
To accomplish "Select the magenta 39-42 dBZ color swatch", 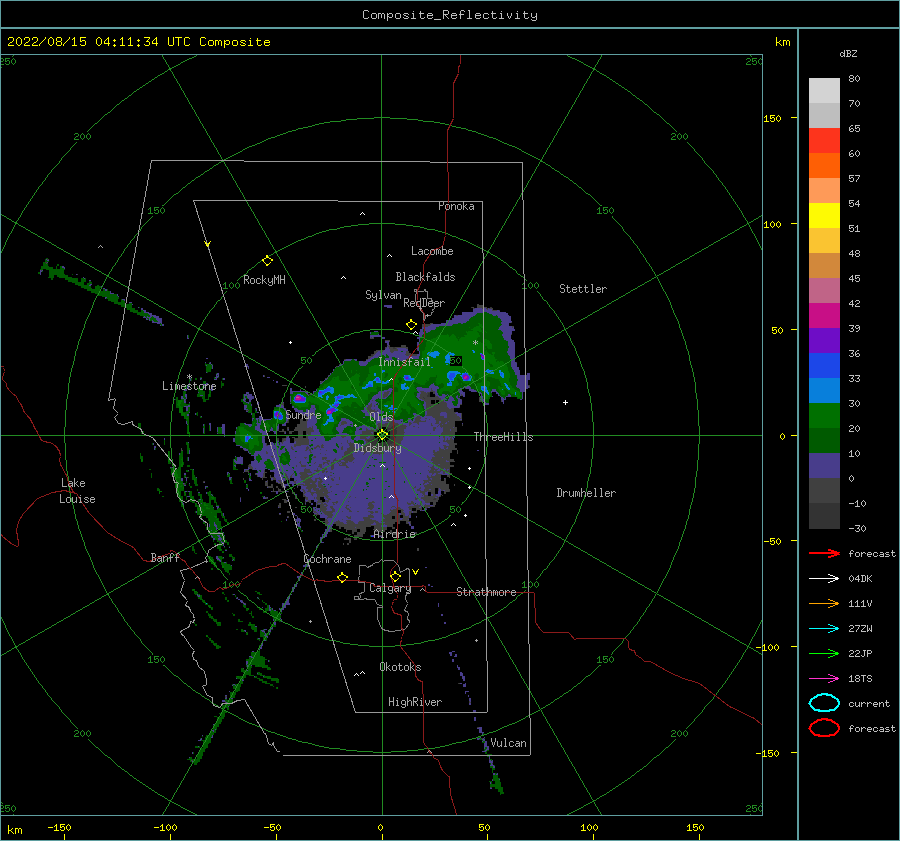I will point(824,316).
